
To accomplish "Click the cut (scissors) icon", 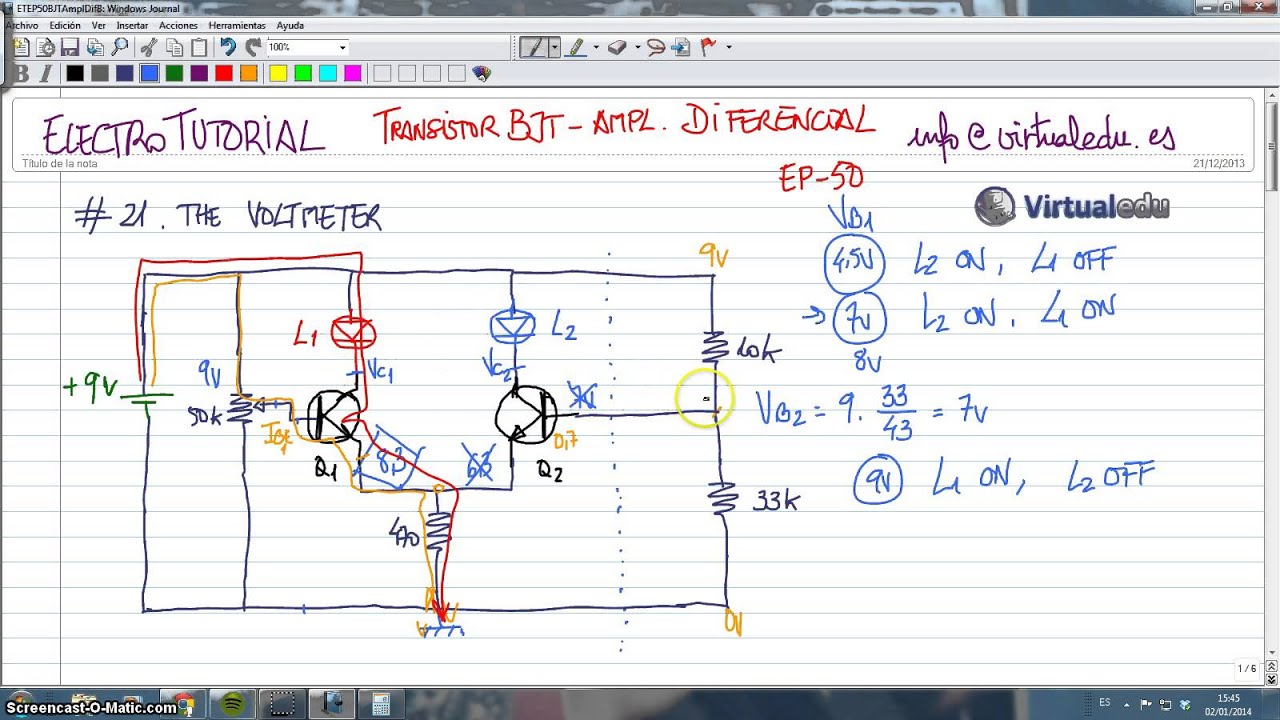I will click(149, 47).
